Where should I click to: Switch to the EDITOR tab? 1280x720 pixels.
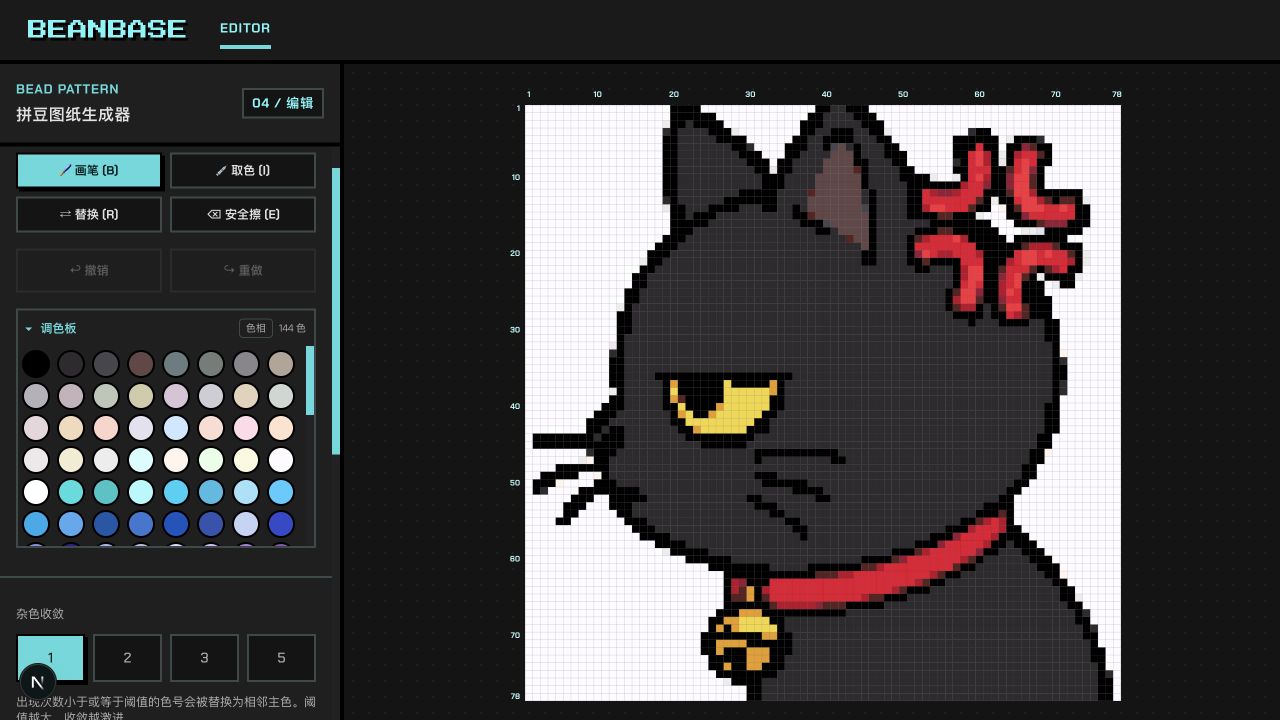(245, 28)
